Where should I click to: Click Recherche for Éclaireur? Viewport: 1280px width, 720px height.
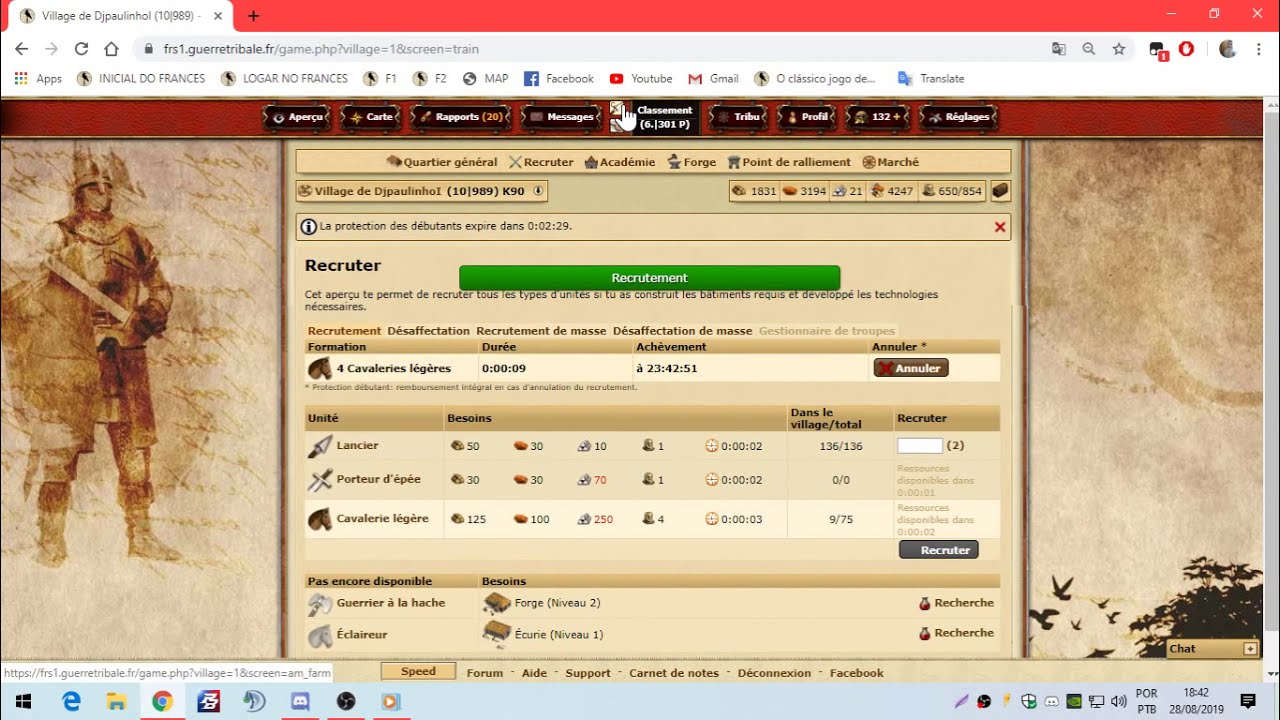tap(957, 633)
